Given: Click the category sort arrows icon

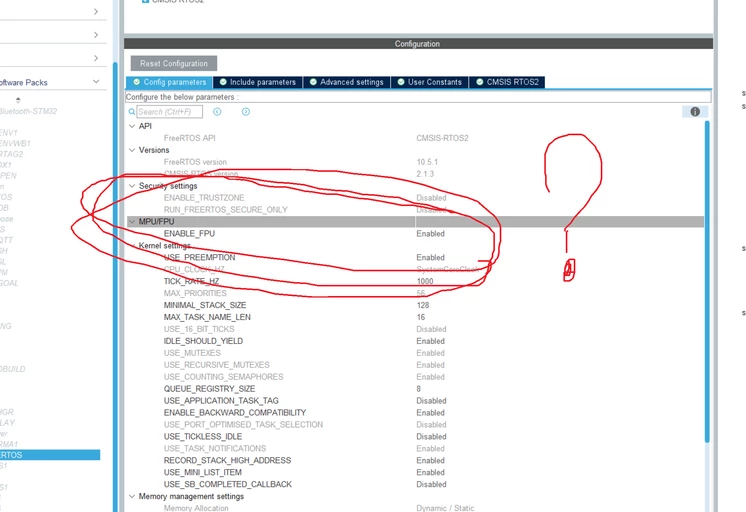Looking at the screenshot, I should [18, 100].
